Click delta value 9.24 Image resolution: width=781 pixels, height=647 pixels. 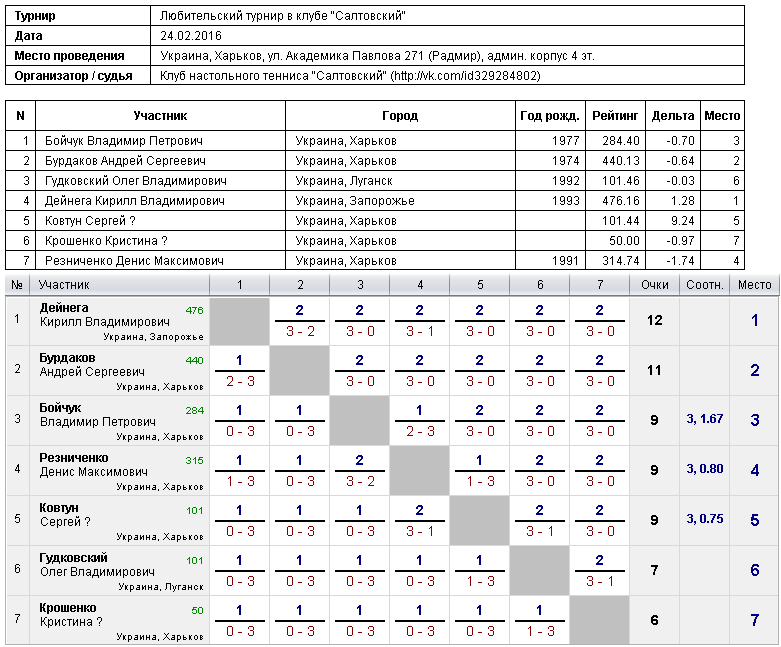click(682, 221)
